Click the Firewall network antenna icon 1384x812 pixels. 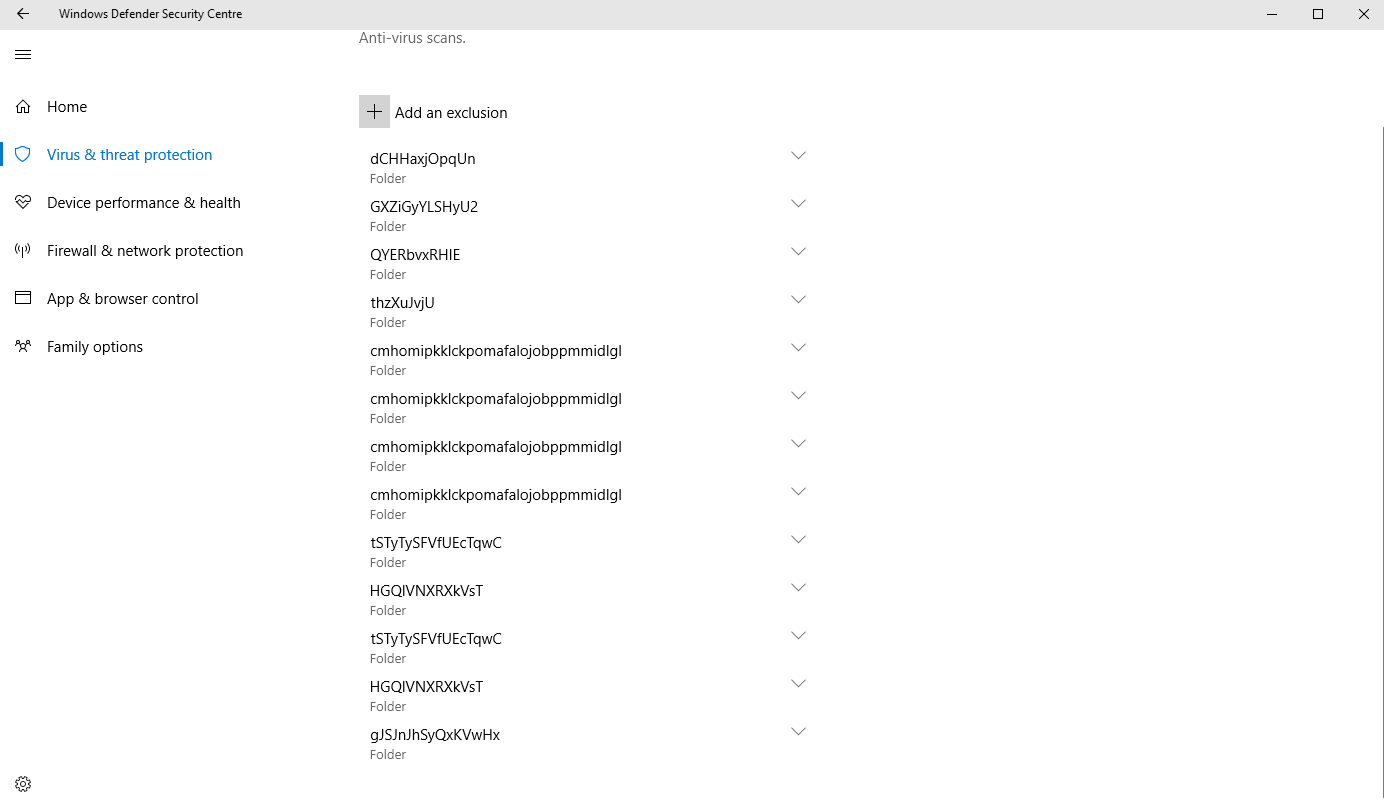[x=23, y=251]
